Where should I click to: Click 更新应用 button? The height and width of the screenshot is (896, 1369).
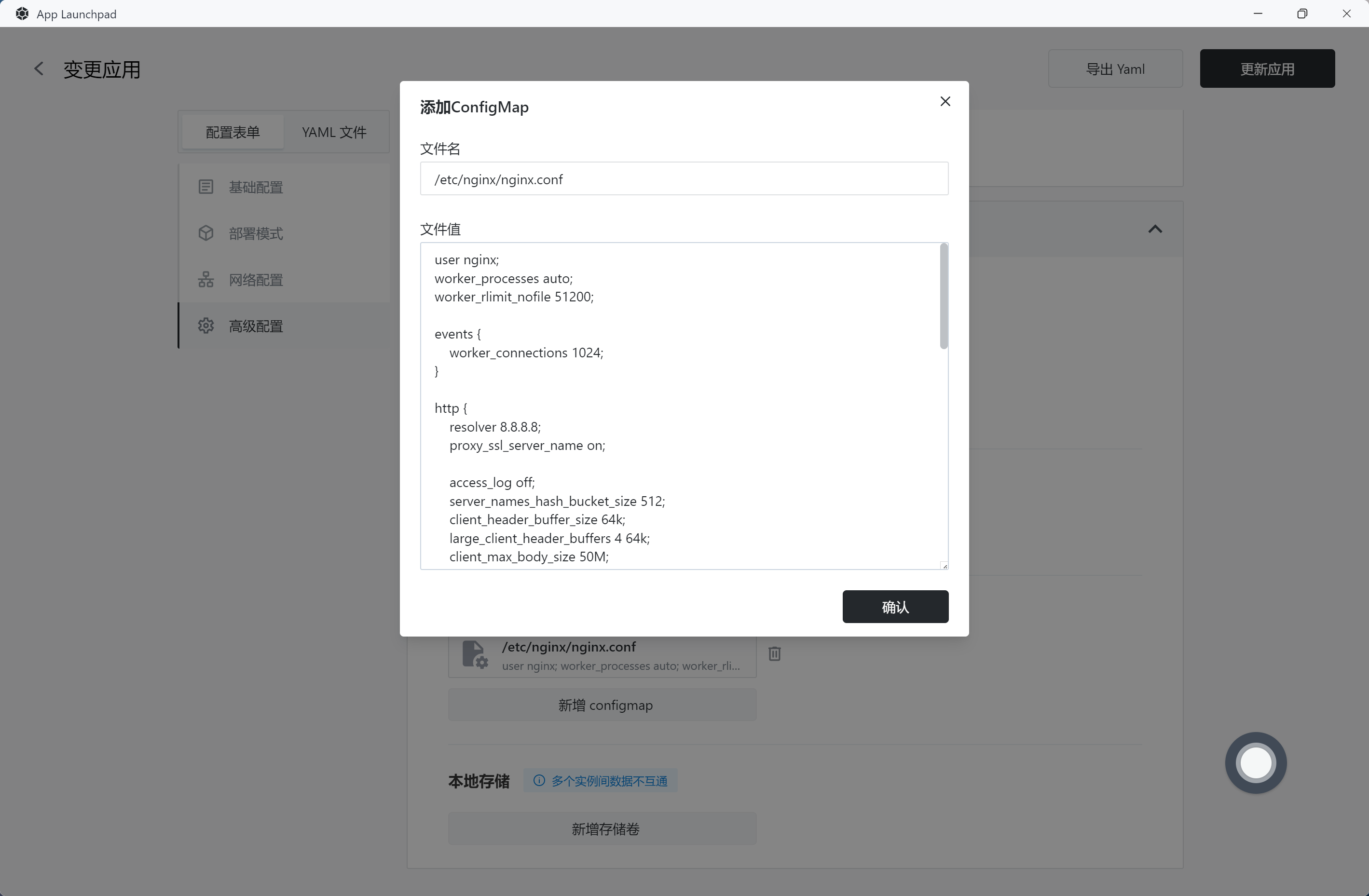coord(1267,69)
